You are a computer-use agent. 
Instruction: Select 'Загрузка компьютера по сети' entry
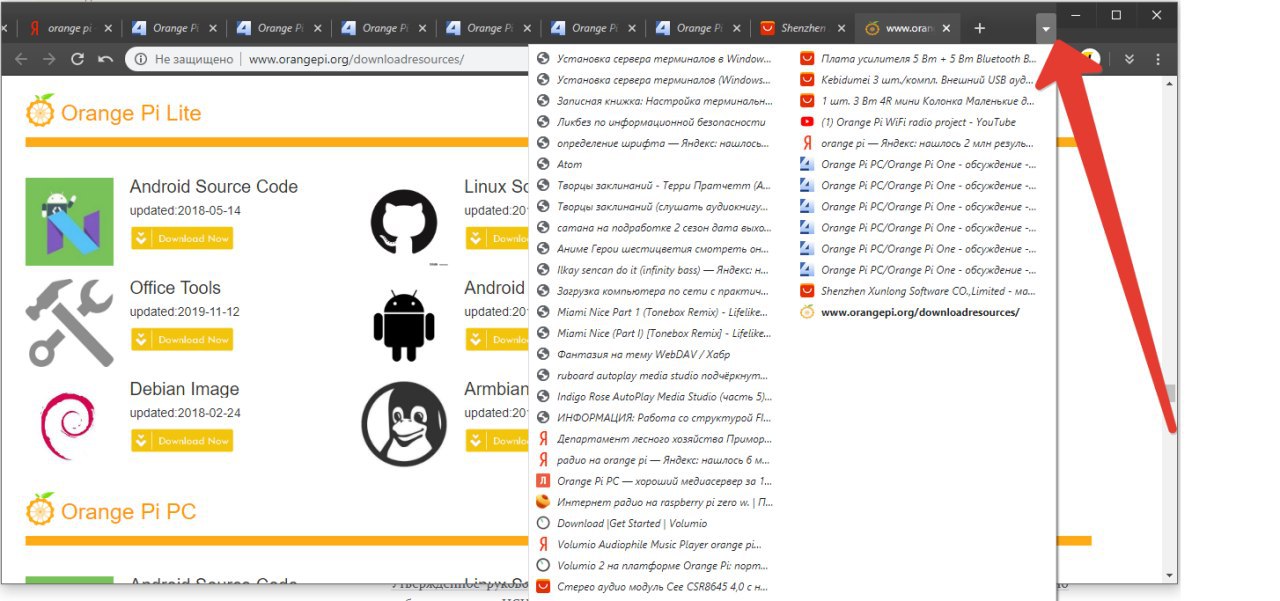[653, 291]
